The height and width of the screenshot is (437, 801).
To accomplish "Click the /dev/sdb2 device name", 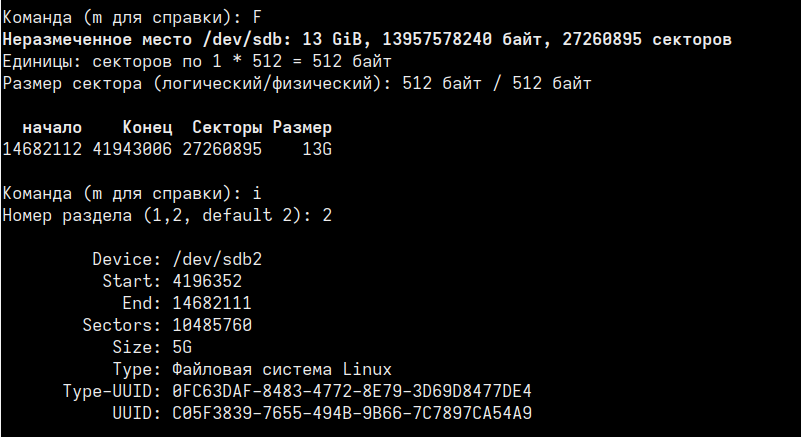I will (x=217, y=260).
